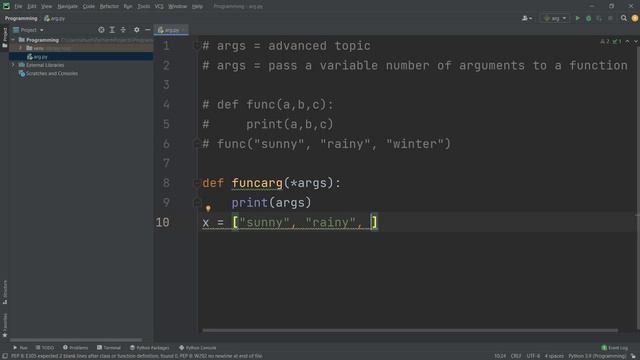Click Expand All icon in Project panel
The height and width of the screenshot is (360, 640).
(x=112, y=30)
